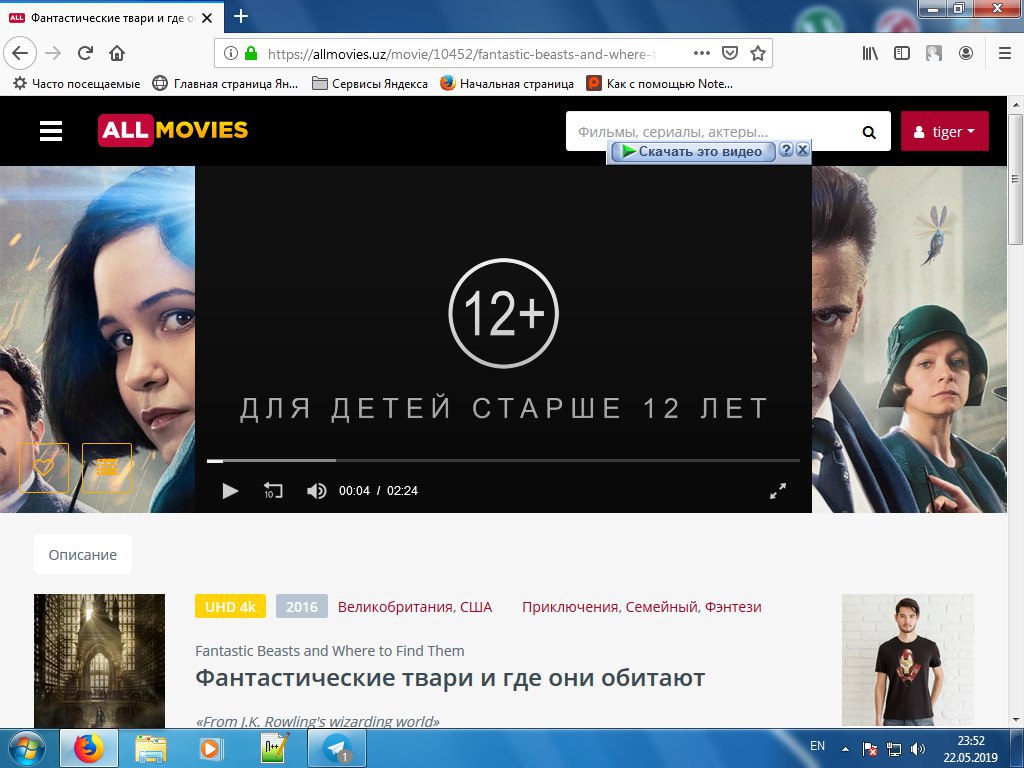This screenshot has width=1024, height=768.
Task: Open Сервисы Яндекса bookmark folder
Action: [x=370, y=84]
